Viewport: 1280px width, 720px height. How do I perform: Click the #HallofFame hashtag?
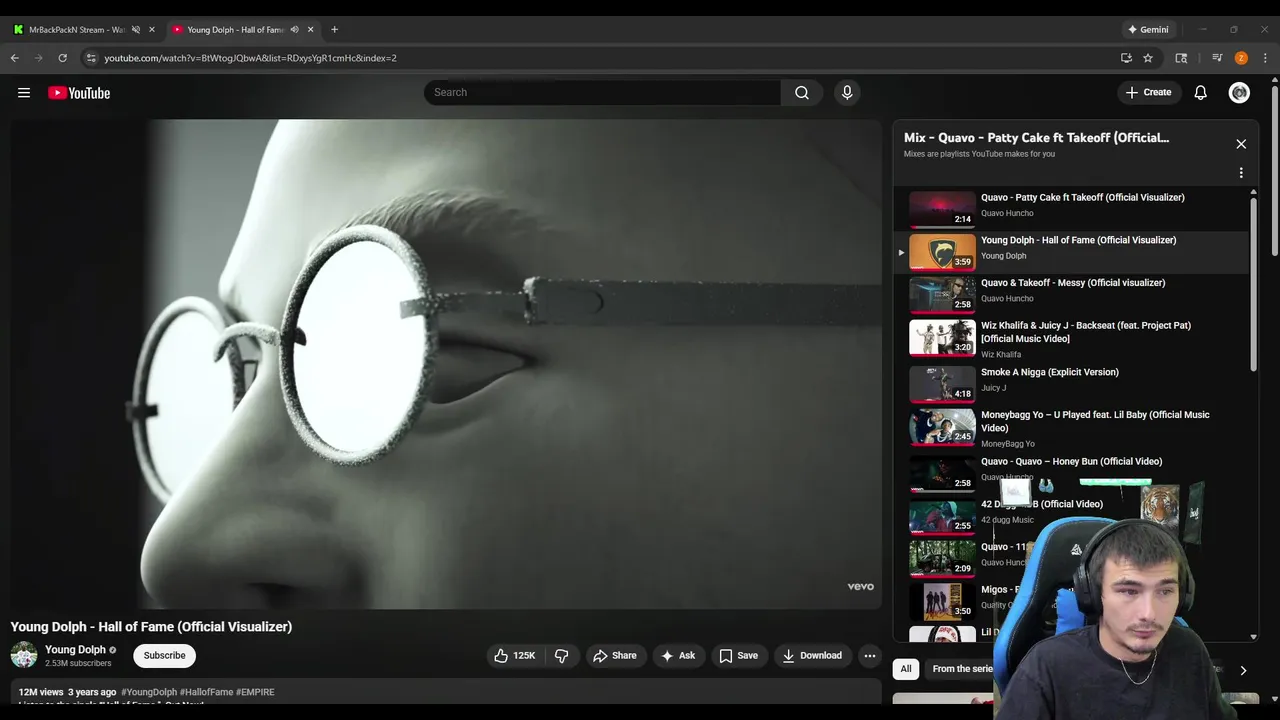[206, 692]
